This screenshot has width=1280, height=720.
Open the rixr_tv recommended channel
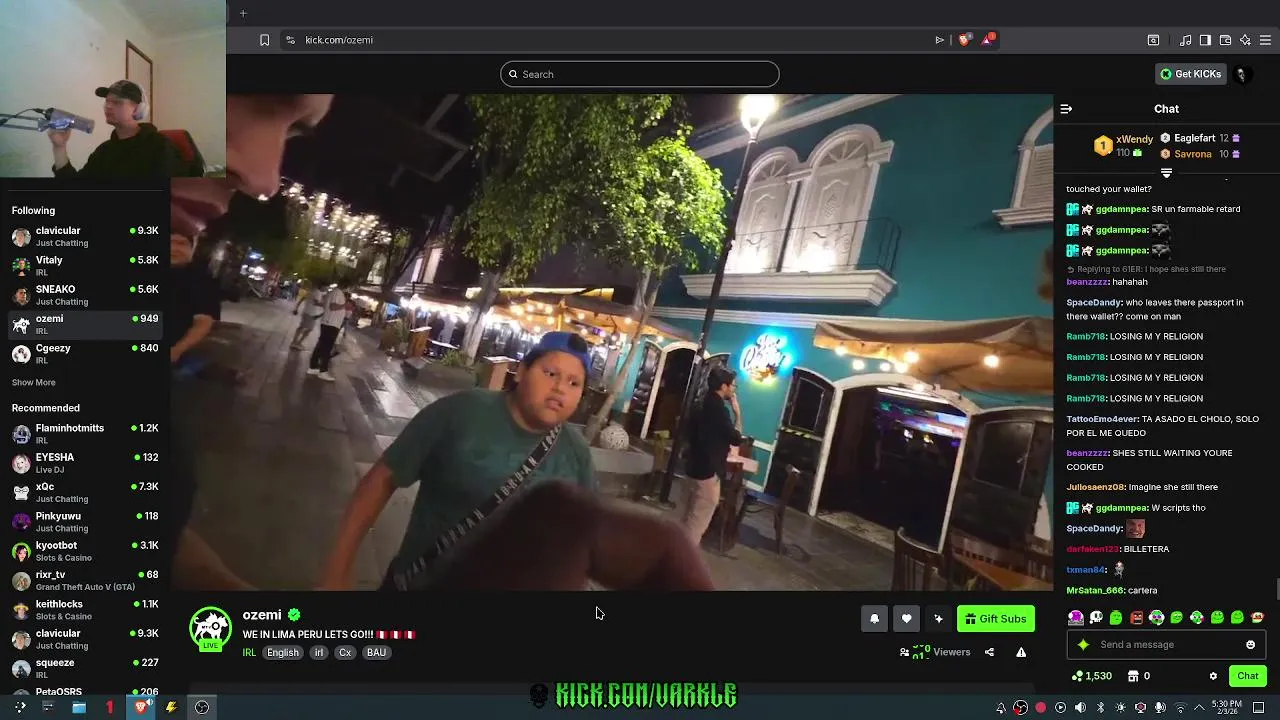tap(85, 580)
